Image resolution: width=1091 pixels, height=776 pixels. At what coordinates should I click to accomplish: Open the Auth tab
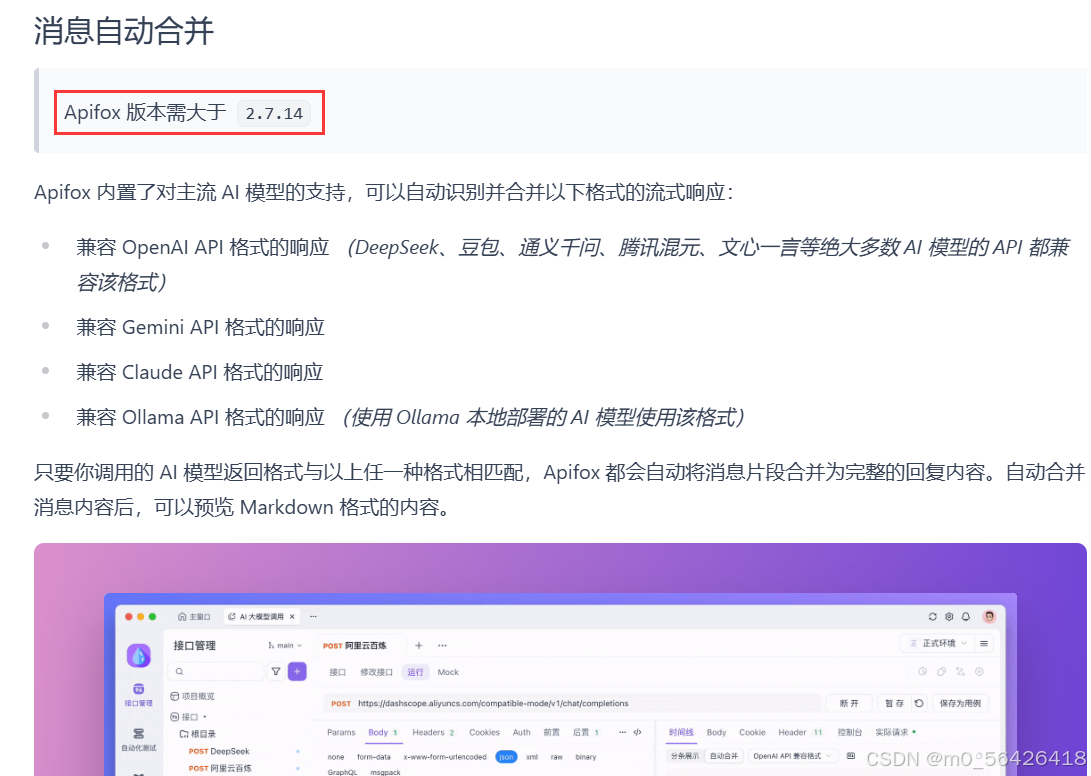click(x=522, y=732)
